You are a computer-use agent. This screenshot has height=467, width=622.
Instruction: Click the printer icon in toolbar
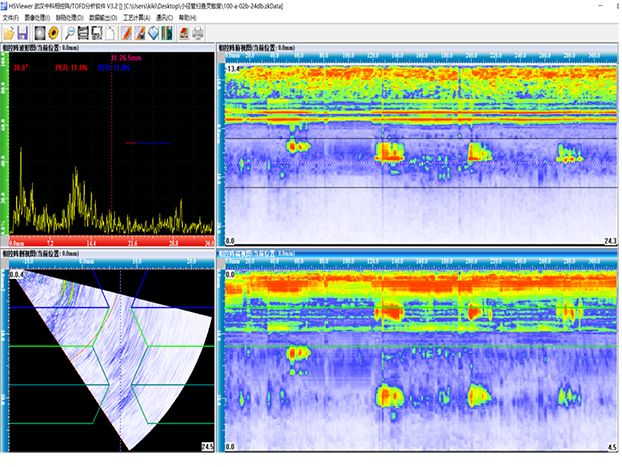tap(197, 34)
